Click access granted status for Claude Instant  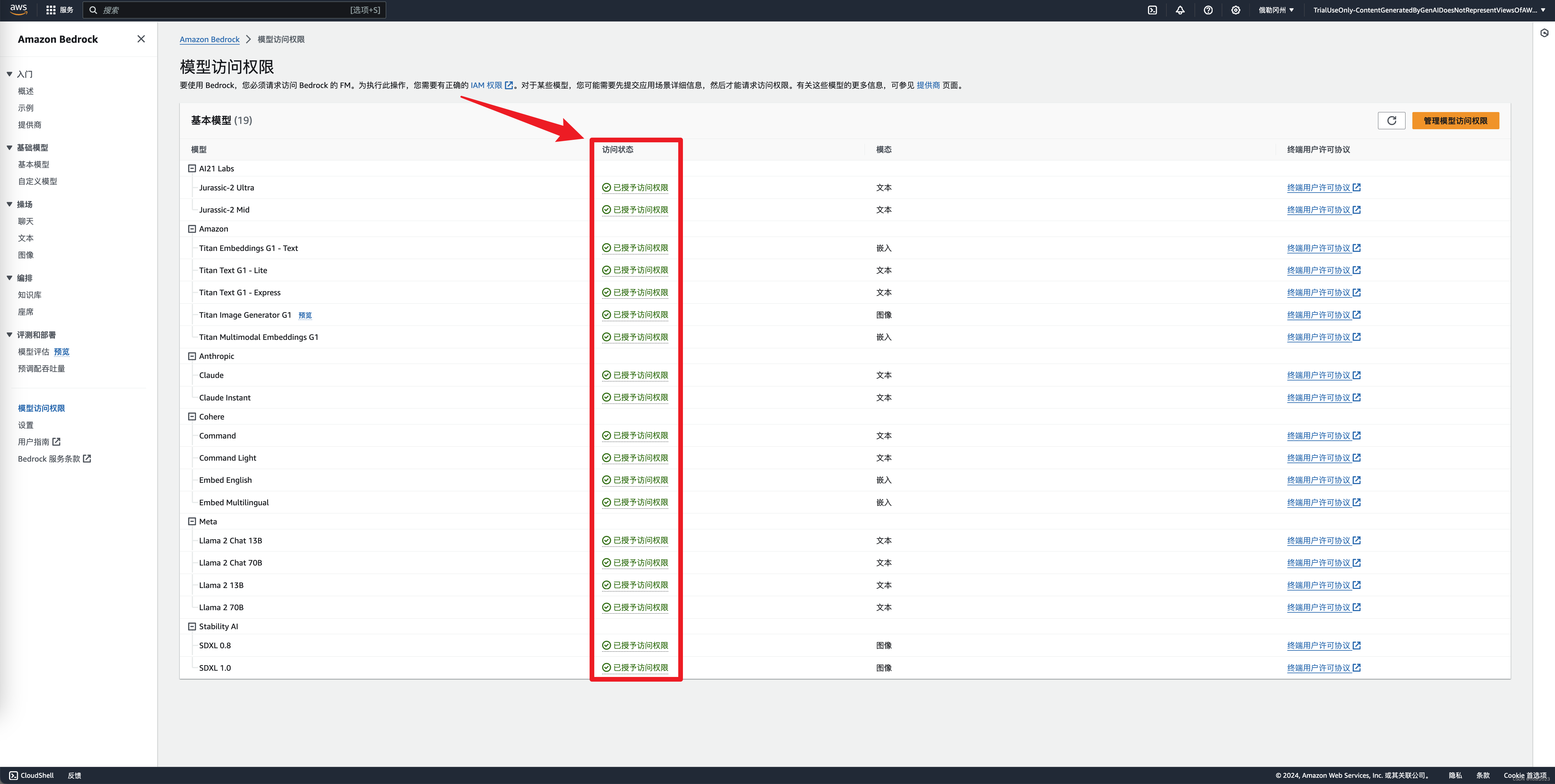point(635,398)
